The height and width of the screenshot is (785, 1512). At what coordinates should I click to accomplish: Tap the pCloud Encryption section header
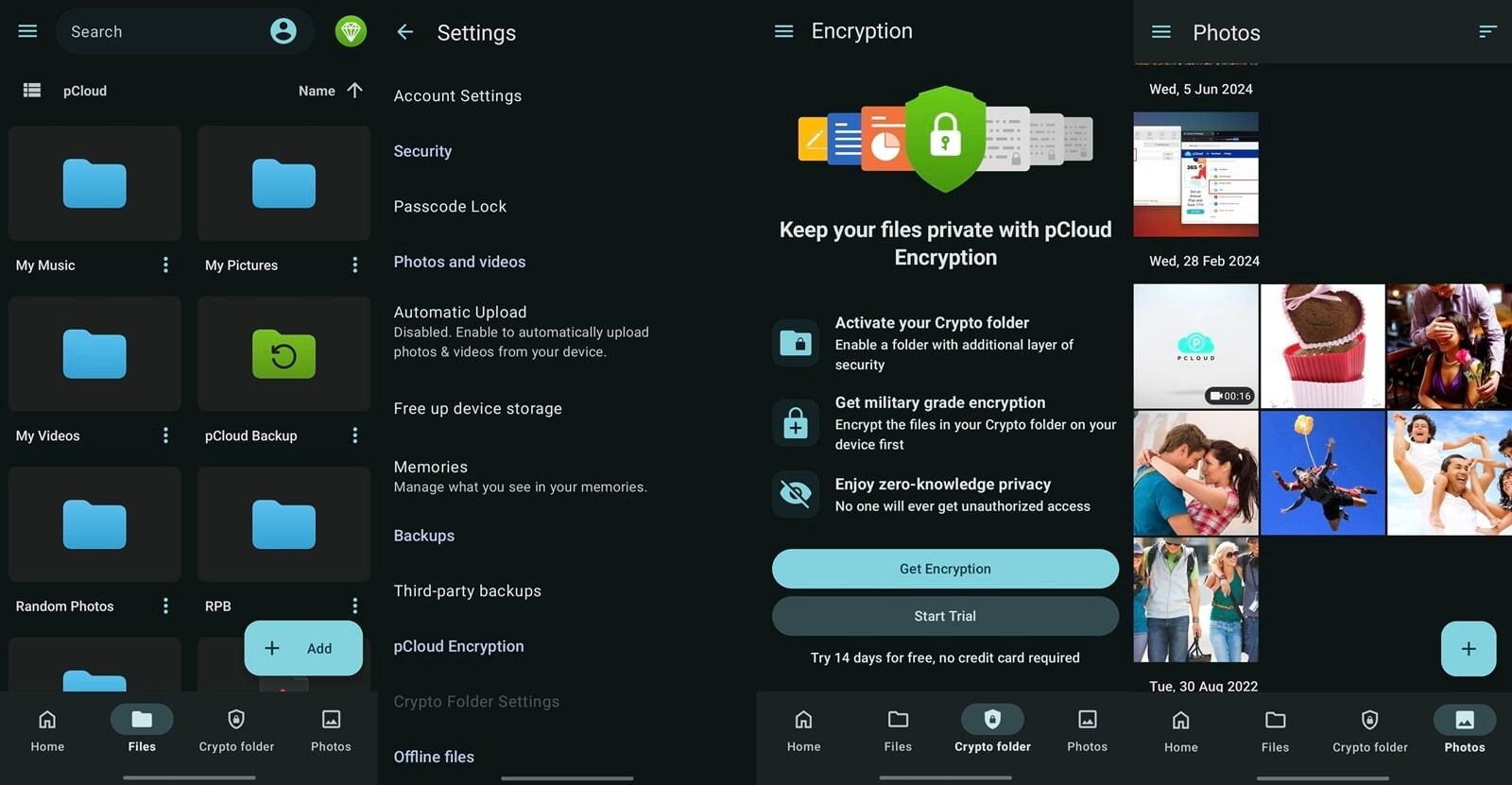458,646
